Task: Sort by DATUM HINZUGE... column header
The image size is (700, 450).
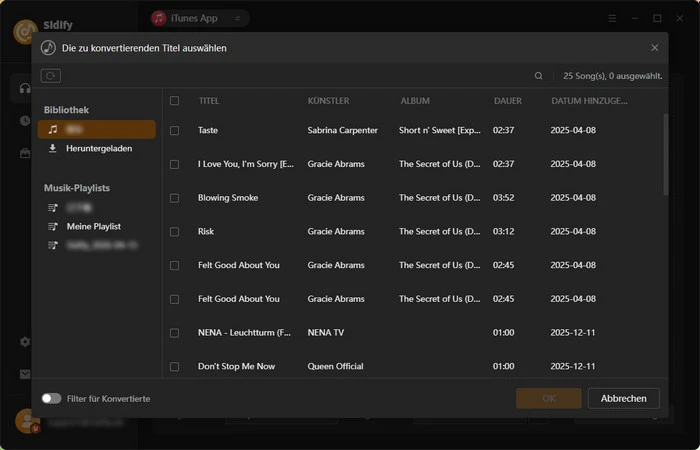Action: tap(589, 101)
